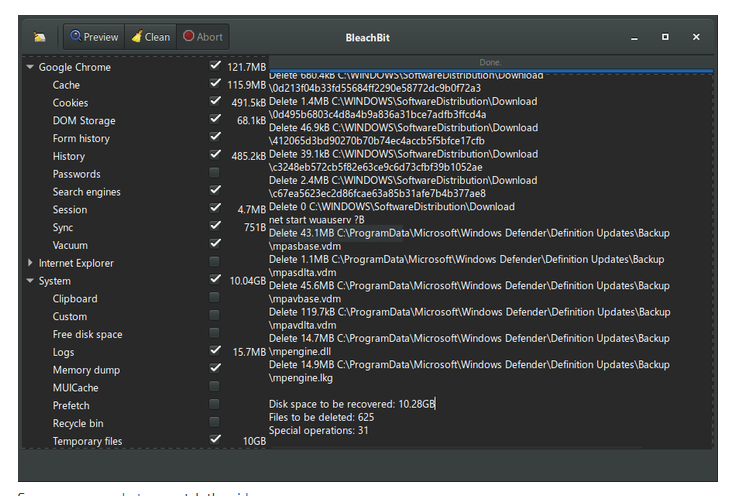Disable the Vacuum checkbox
734x496 pixels.
(215, 243)
